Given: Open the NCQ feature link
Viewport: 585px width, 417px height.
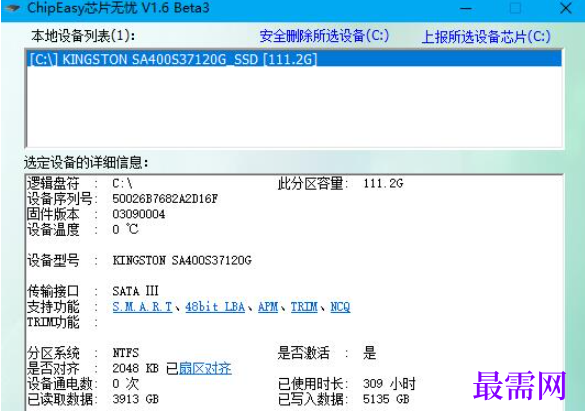Looking at the screenshot, I should point(340,307).
